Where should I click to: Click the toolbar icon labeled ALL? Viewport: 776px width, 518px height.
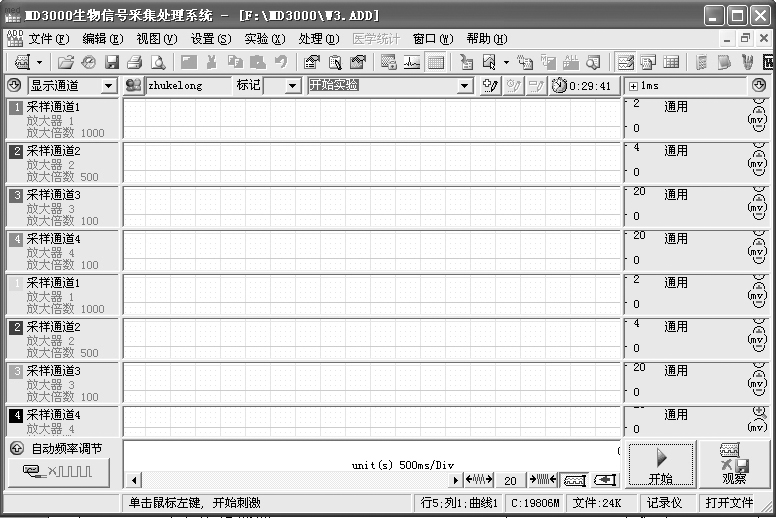571,62
